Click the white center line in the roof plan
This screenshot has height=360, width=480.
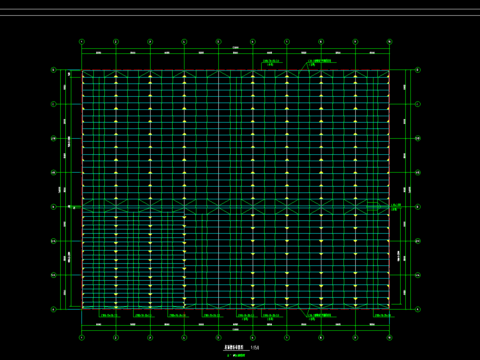[x=218, y=189]
